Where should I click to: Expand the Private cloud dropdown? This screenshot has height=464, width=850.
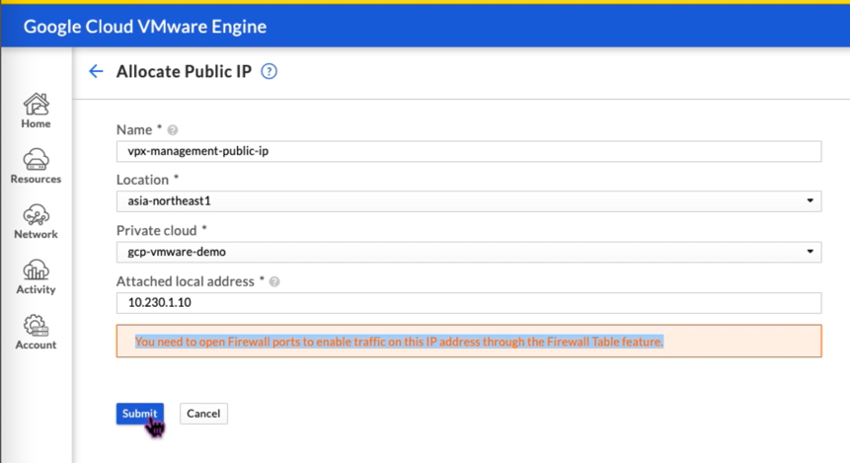[x=469, y=252]
